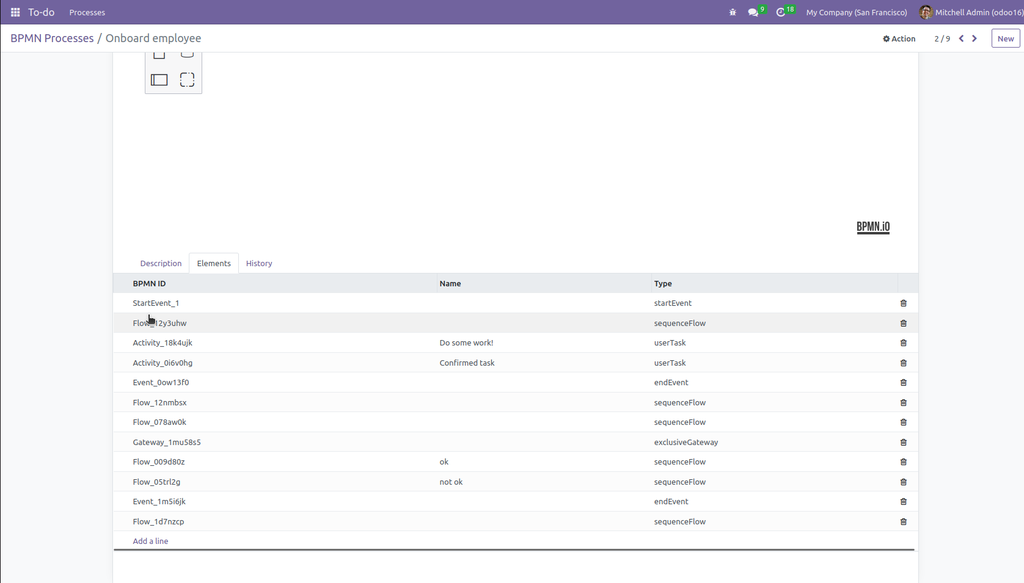Delete the Flow_009d80z row

coord(904,462)
